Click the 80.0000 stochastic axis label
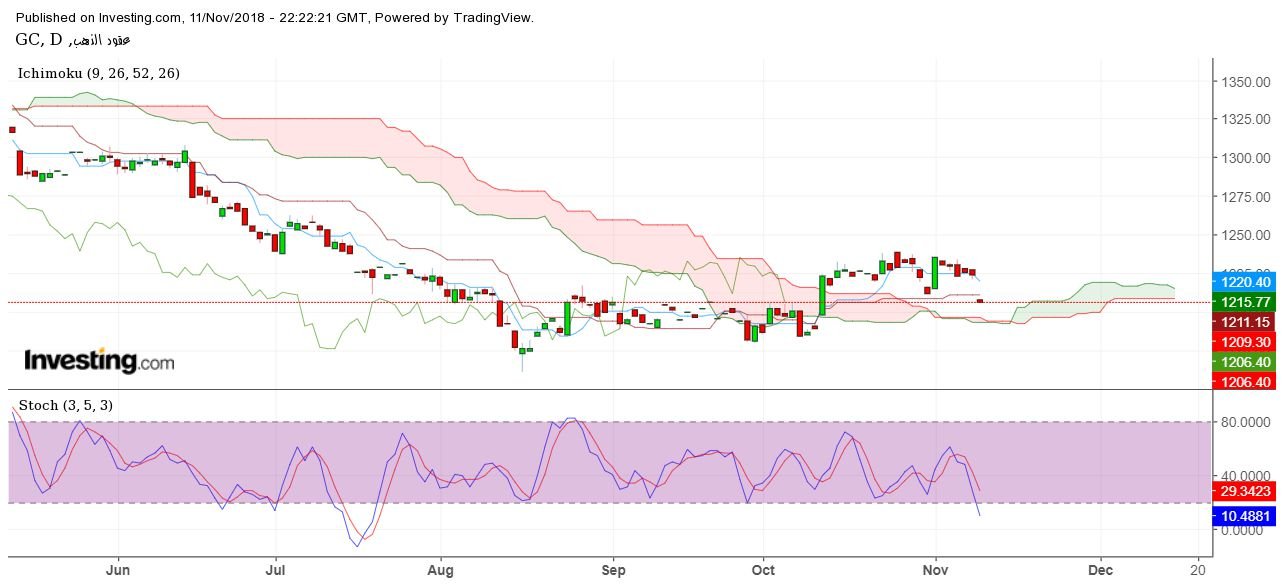The width and height of the screenshot is (1283, 585). coord(1243,422)
